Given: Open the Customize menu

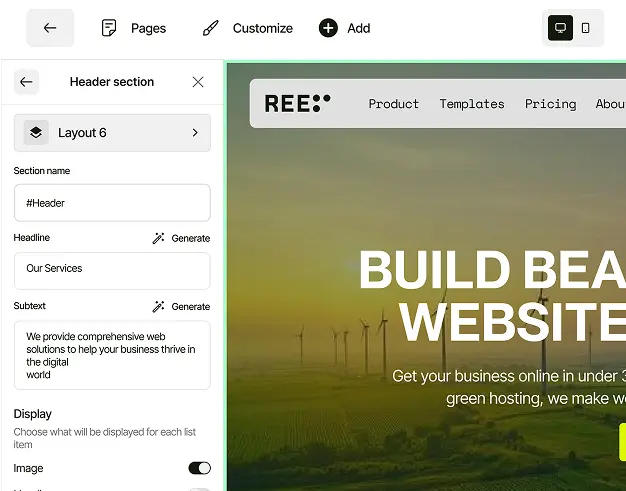Looking at the screenshot, I should pos(247,28).
